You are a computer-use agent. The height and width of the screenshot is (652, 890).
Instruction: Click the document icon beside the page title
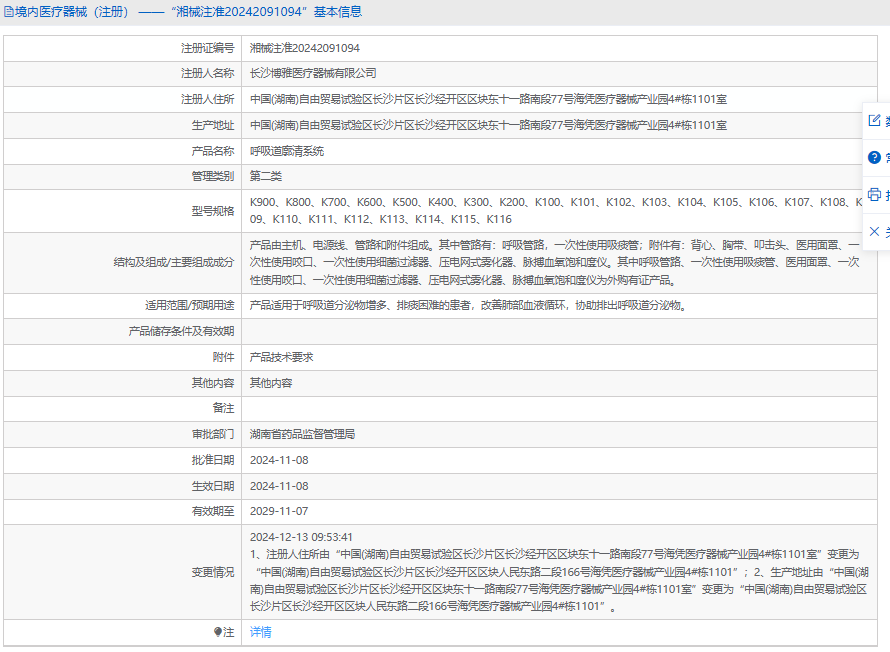tap(9, 12)
